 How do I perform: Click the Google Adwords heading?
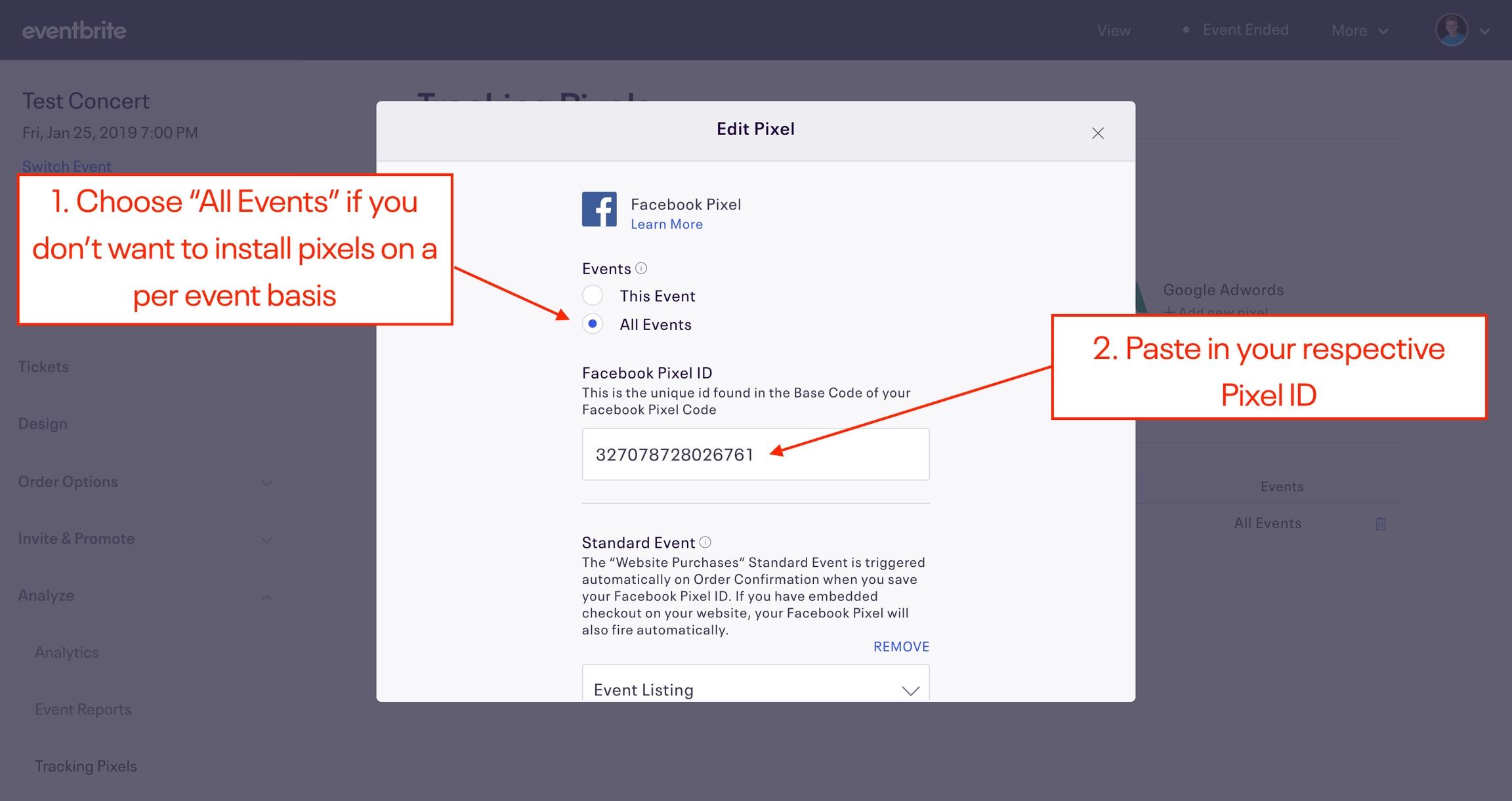click(x=1223, y=290)
